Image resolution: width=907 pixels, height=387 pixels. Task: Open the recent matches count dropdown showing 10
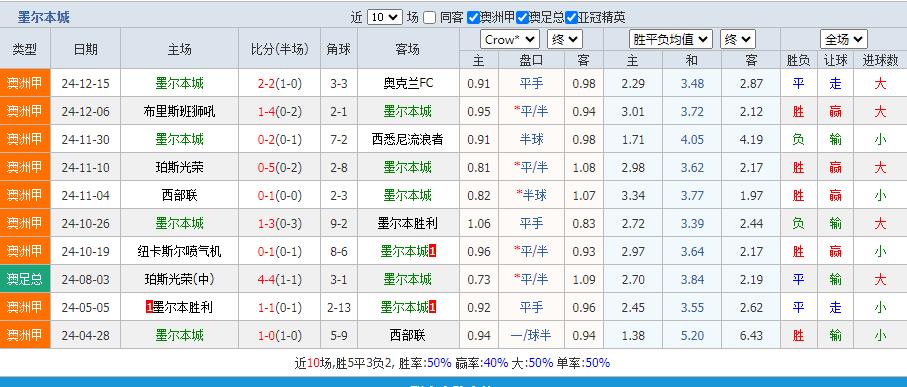[x=385, y=17]
